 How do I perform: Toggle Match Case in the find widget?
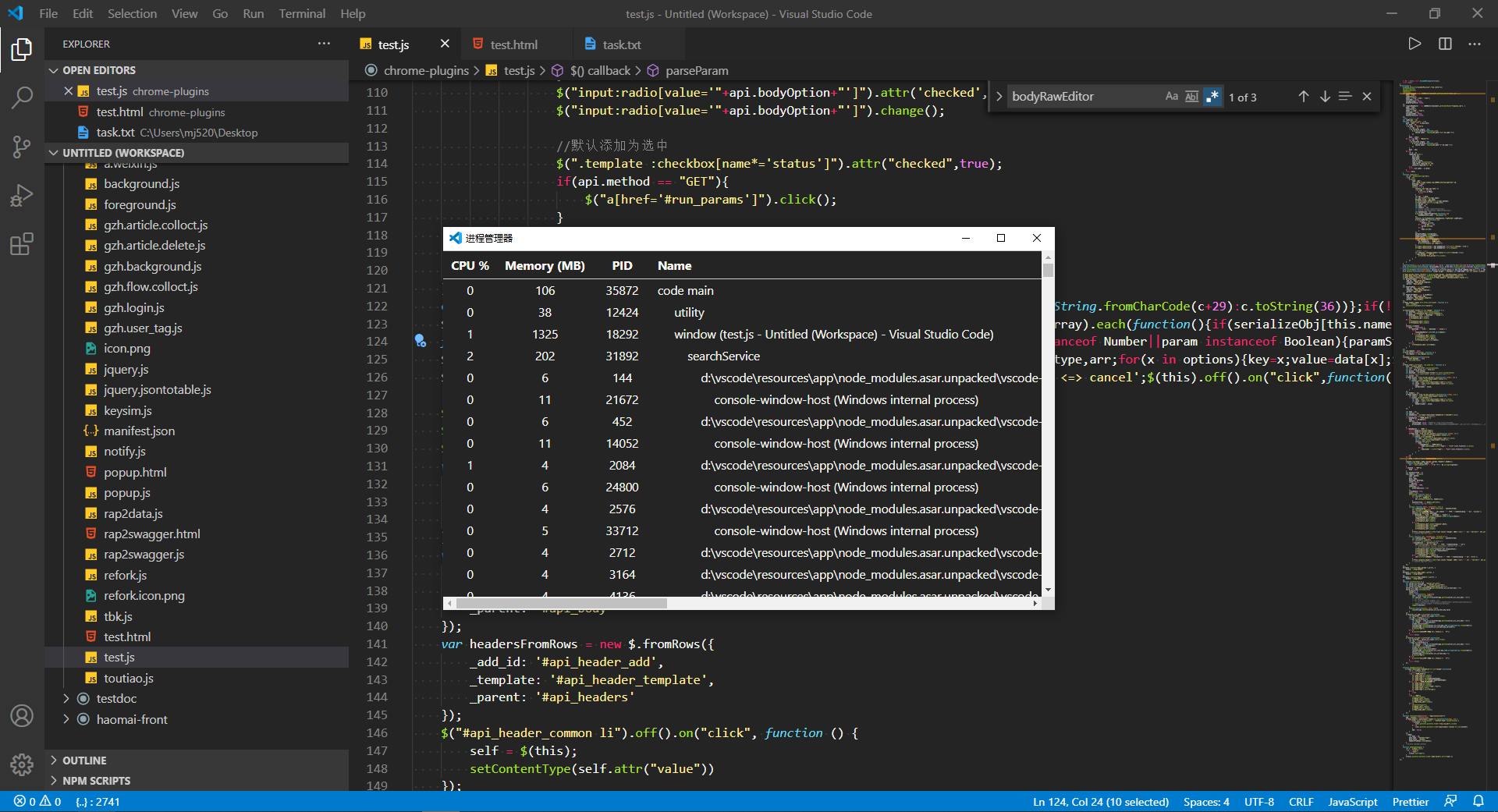point(1171,96)
